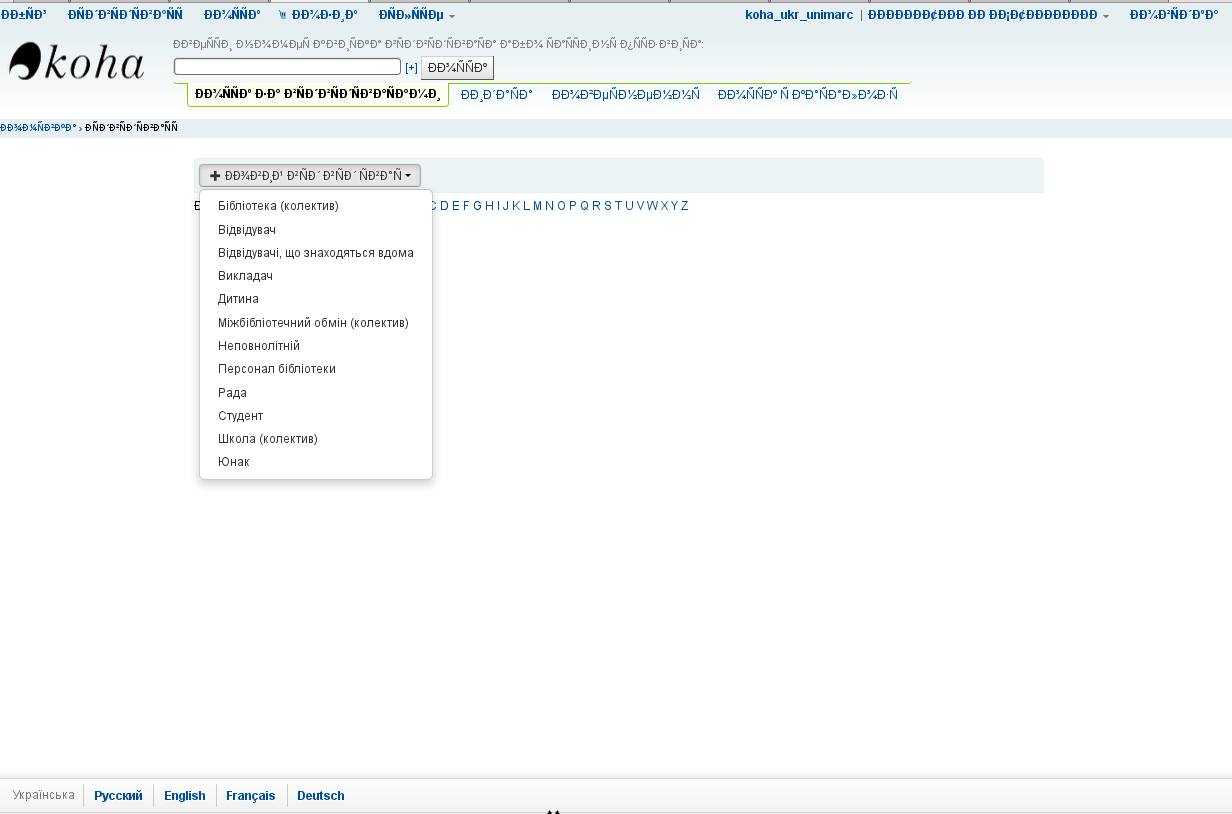Image resolution: width=1232 pixels, height=814 pixels.
Task: Select 'Студент' patron type
Action: 241,416
